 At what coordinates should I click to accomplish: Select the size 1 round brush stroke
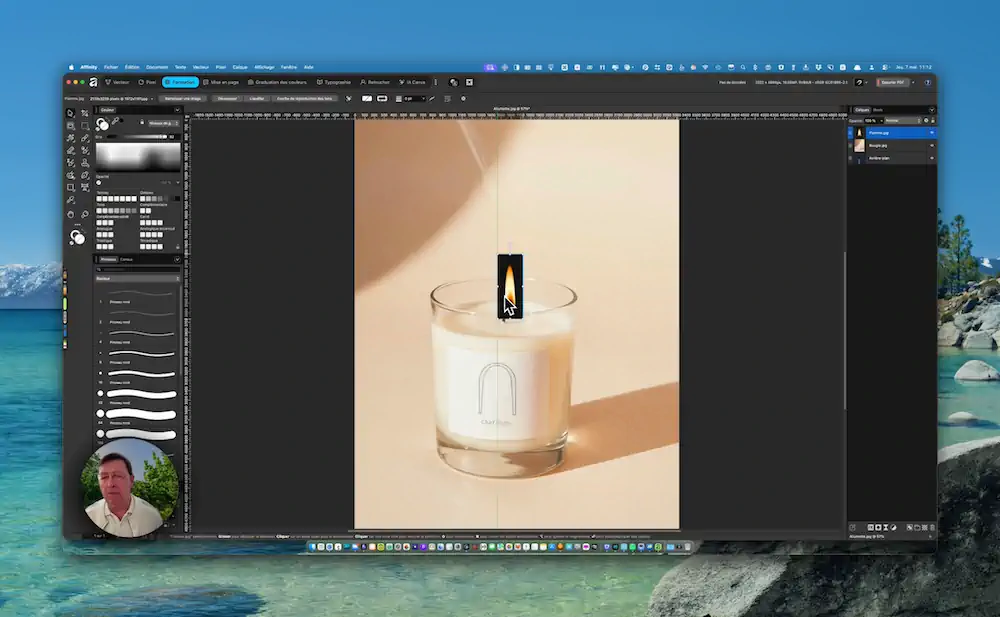click(x=141, y=294)
